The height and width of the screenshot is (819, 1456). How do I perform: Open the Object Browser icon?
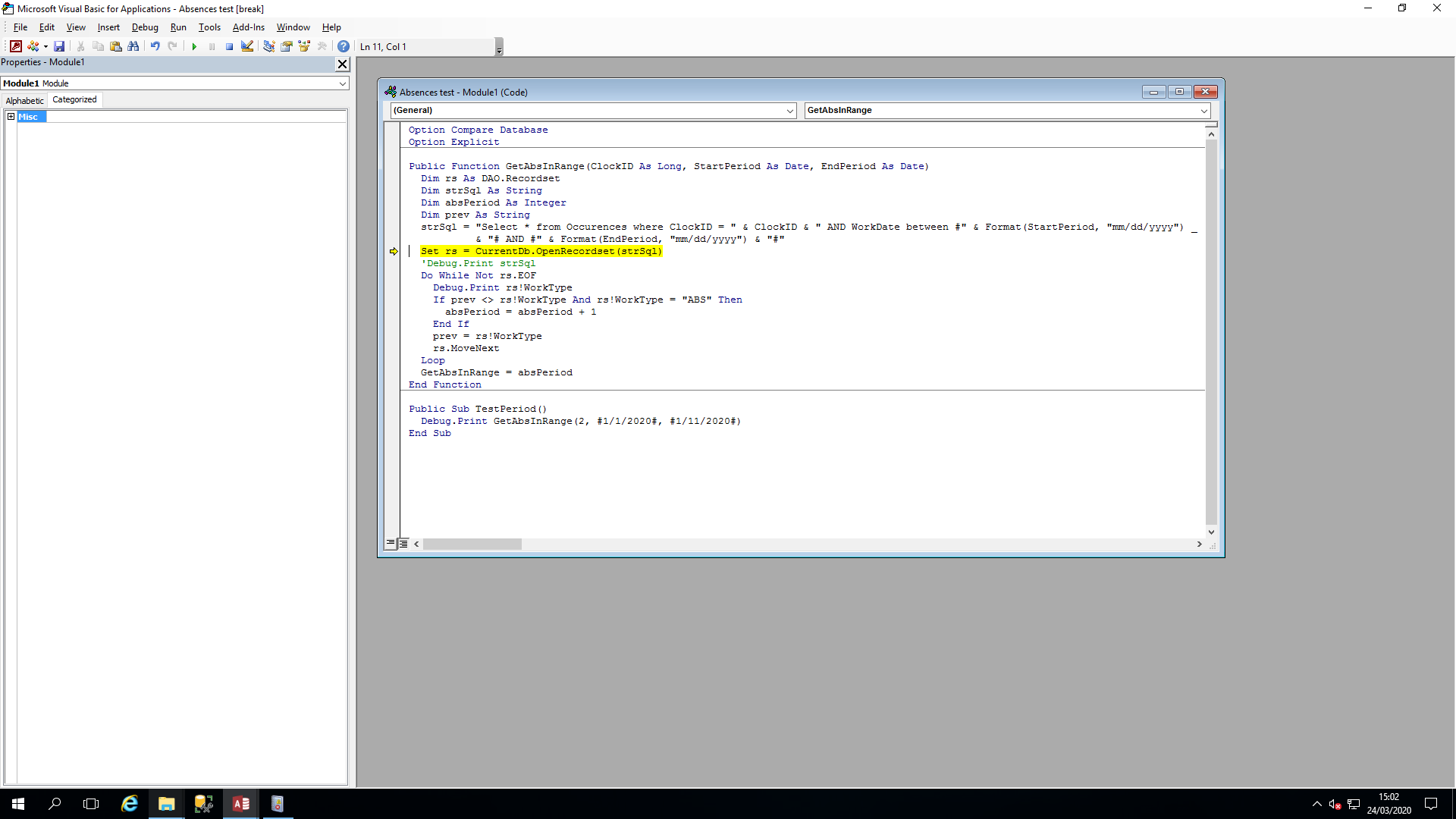point(304,46)
